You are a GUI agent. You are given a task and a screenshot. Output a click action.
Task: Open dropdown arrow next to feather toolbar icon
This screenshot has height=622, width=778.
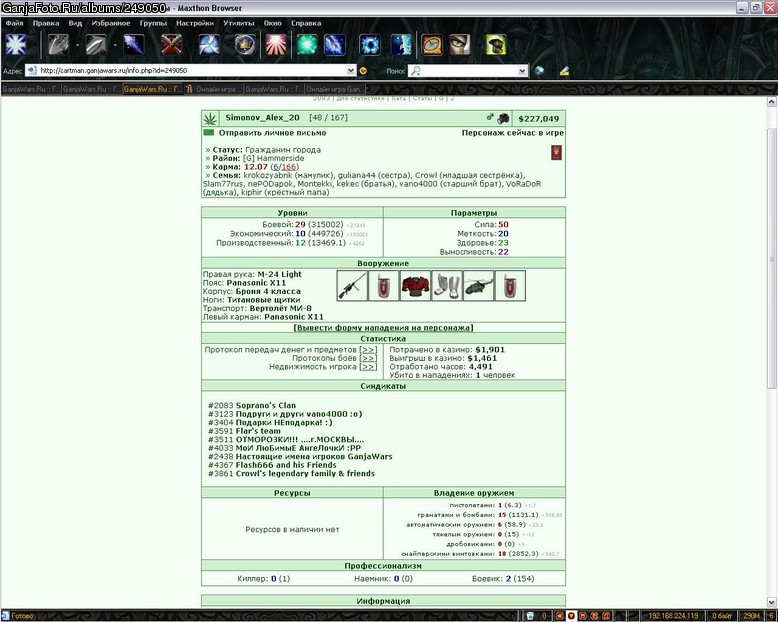pyautogui.click(x=115, y=45)
